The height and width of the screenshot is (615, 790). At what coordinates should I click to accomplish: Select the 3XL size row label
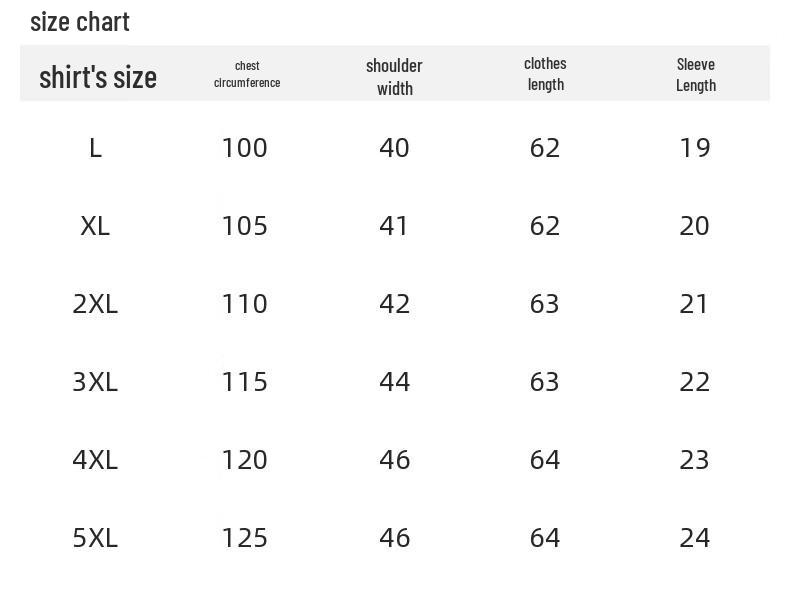[95, 382]
